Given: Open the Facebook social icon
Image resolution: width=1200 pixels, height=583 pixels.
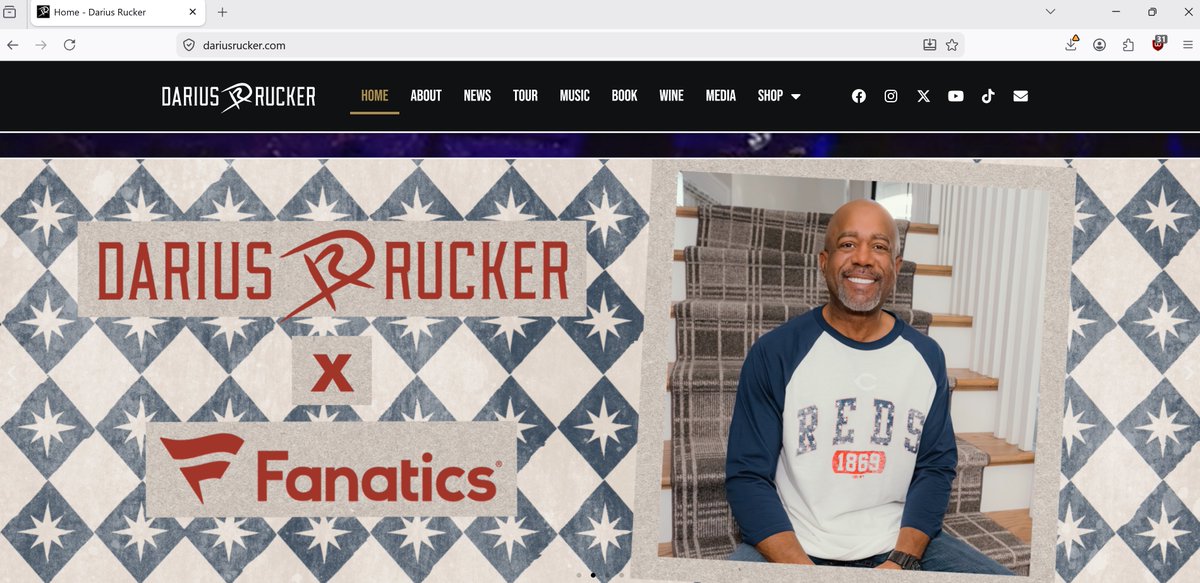Looking at the screenshot, I should point(858,96).
